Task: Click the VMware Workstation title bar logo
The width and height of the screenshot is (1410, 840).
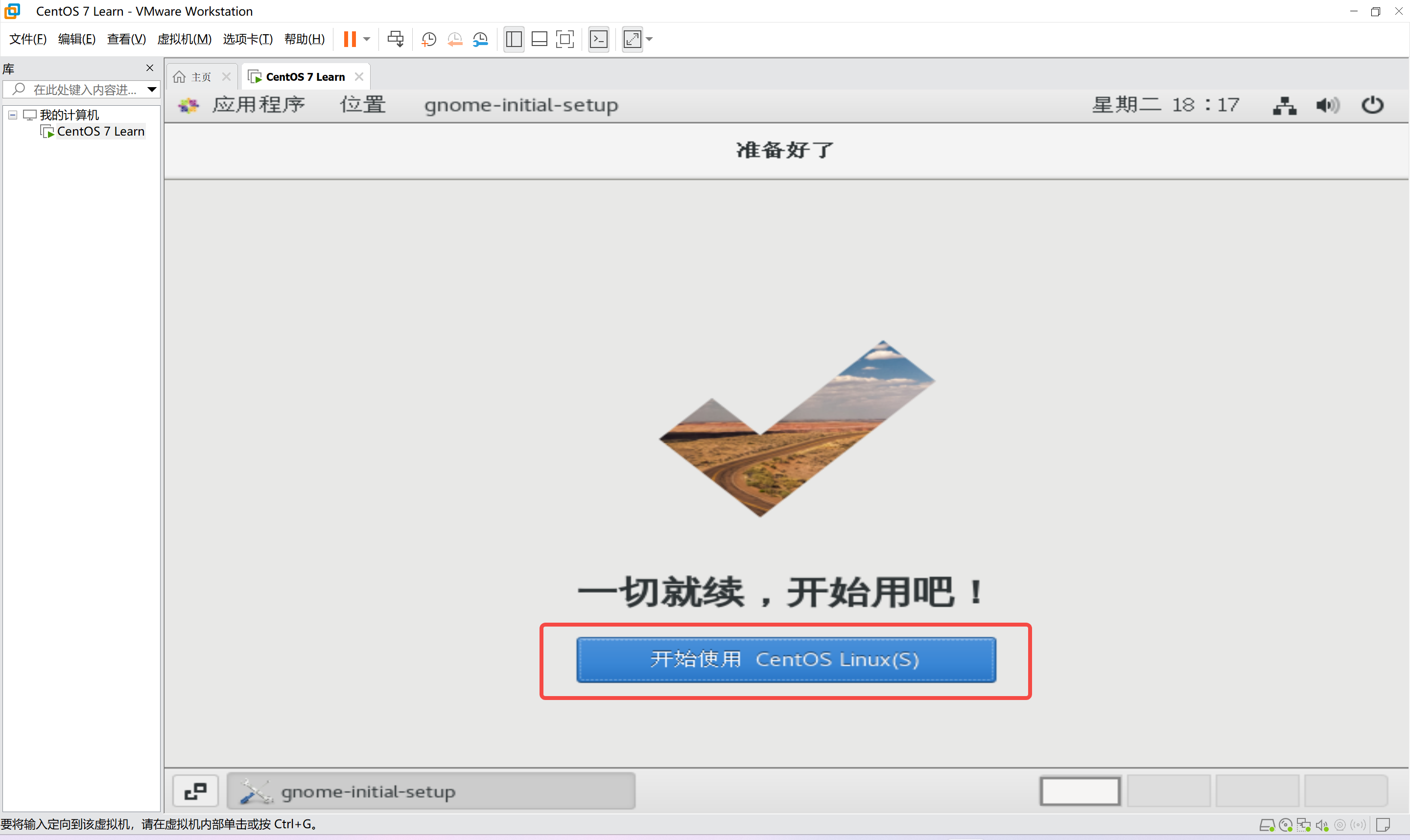Action: point(12,11)
